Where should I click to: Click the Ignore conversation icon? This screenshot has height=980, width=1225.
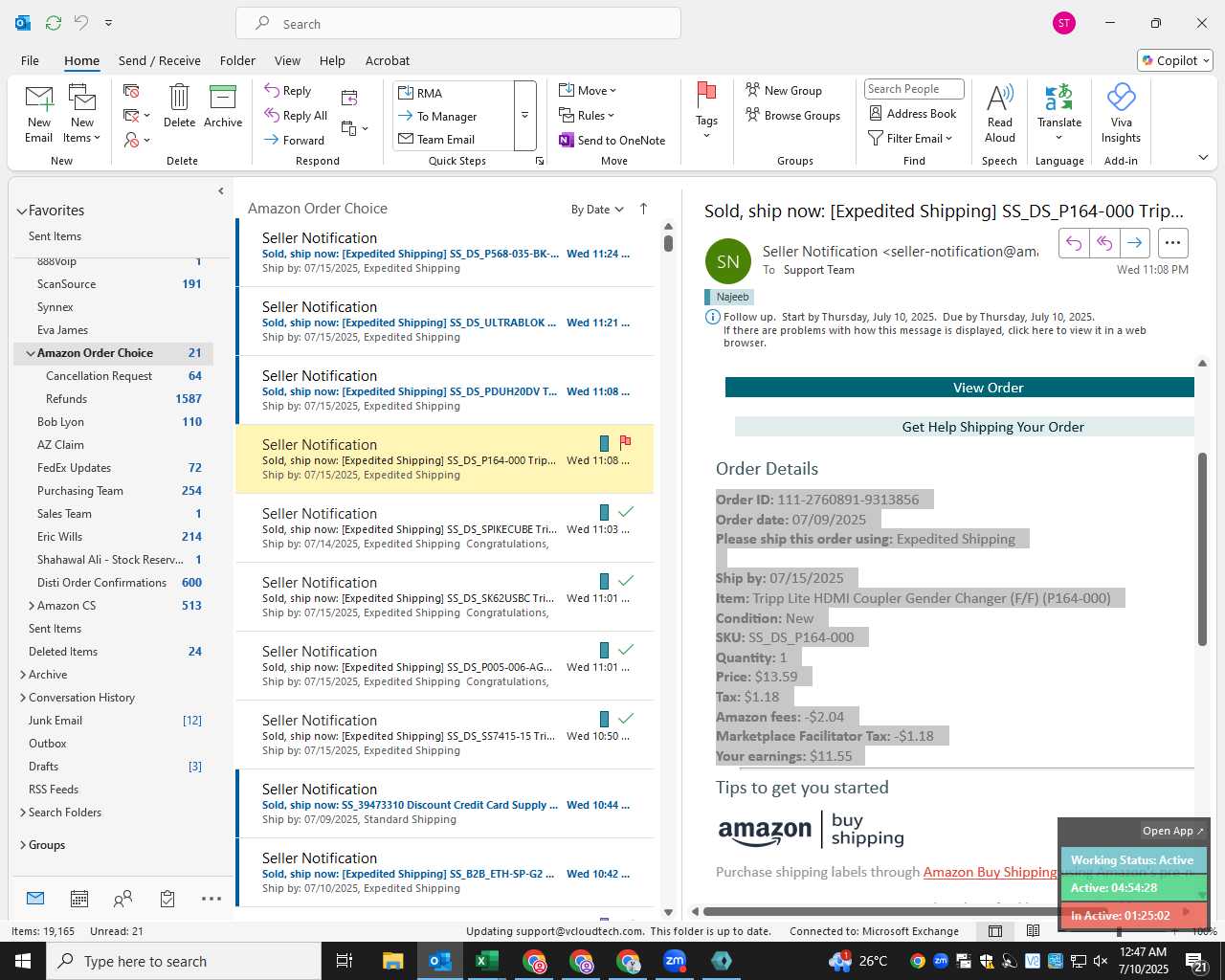(x=132, y=91)
